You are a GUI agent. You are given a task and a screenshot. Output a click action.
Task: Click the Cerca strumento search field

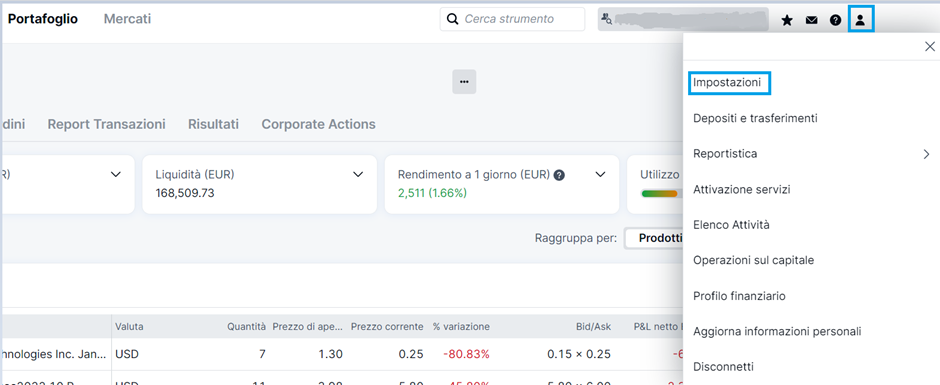coord(512,19)
